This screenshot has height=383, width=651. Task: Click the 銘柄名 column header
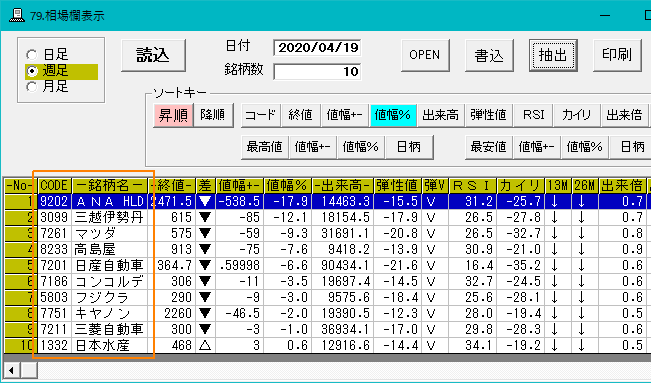(110, 186)
